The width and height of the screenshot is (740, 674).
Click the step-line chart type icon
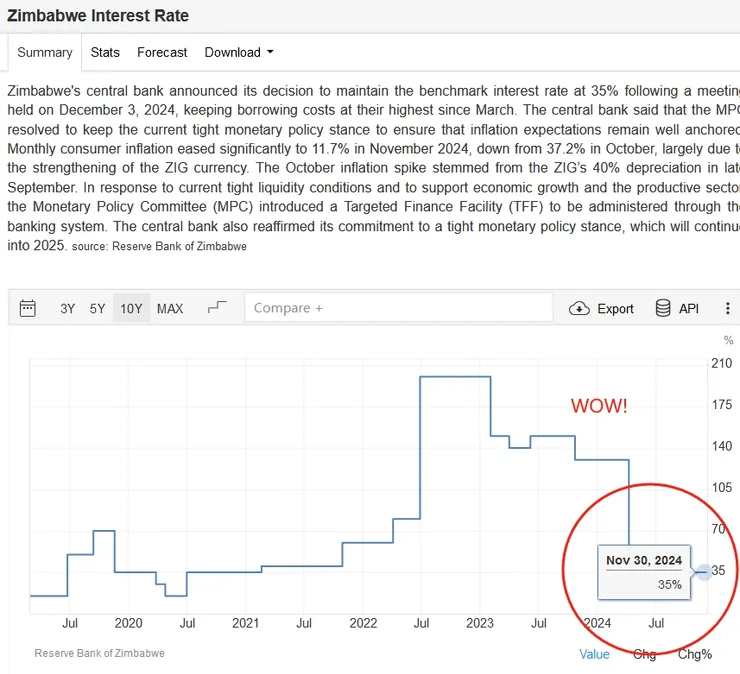[x=217, y=308]
